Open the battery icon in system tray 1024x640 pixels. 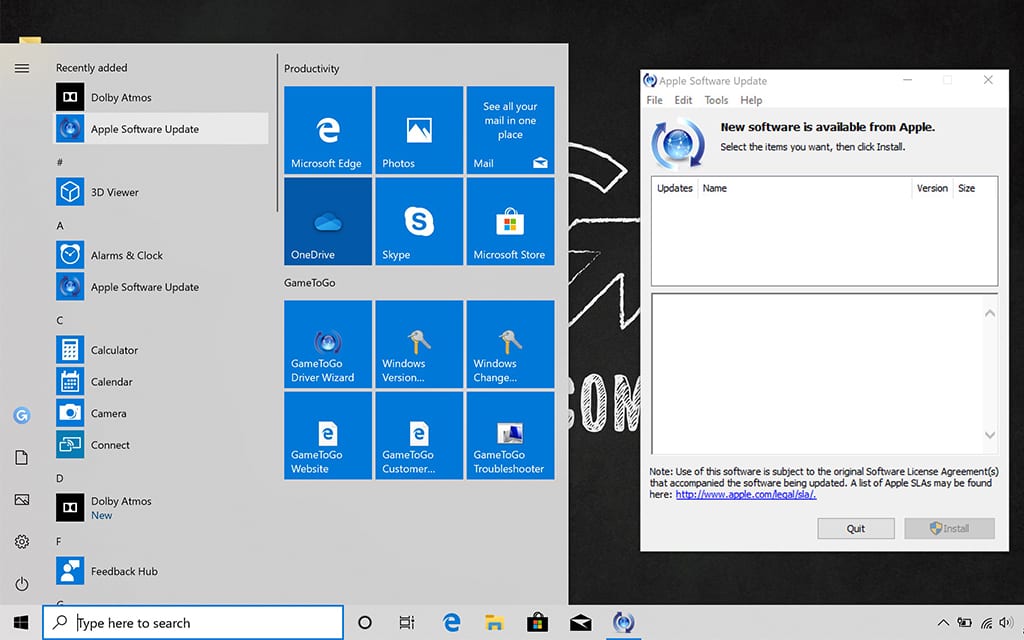tap(965, 622)
